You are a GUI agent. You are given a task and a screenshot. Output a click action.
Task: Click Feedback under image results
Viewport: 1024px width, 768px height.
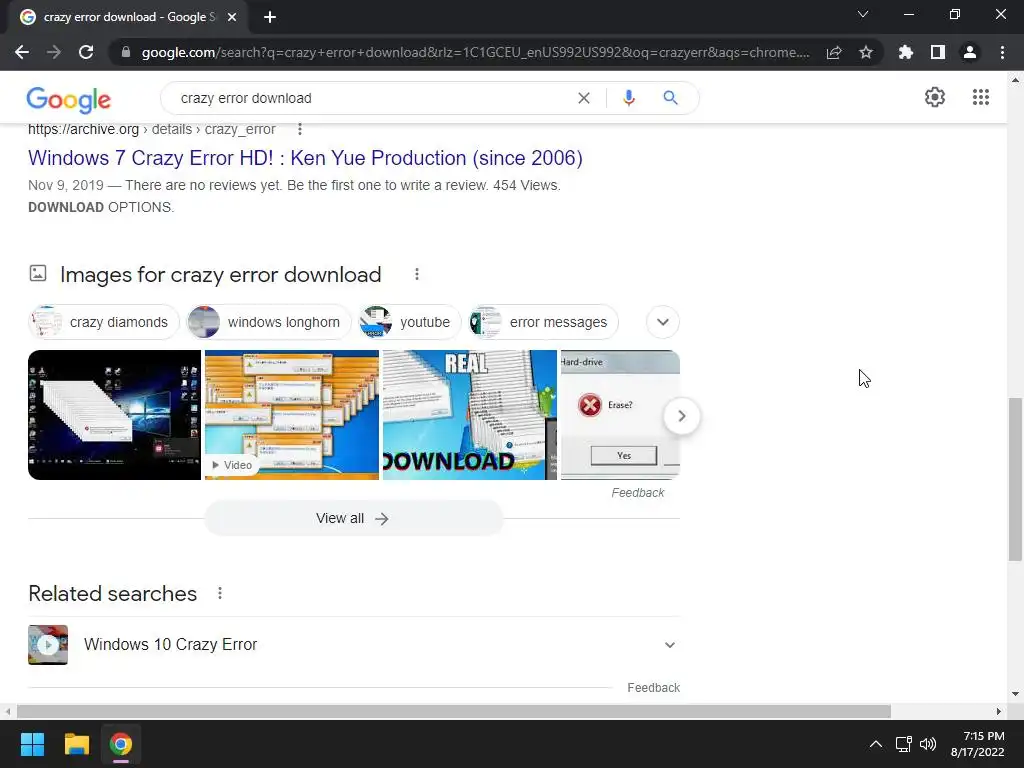pyautogui.click(x=637, y=493)
